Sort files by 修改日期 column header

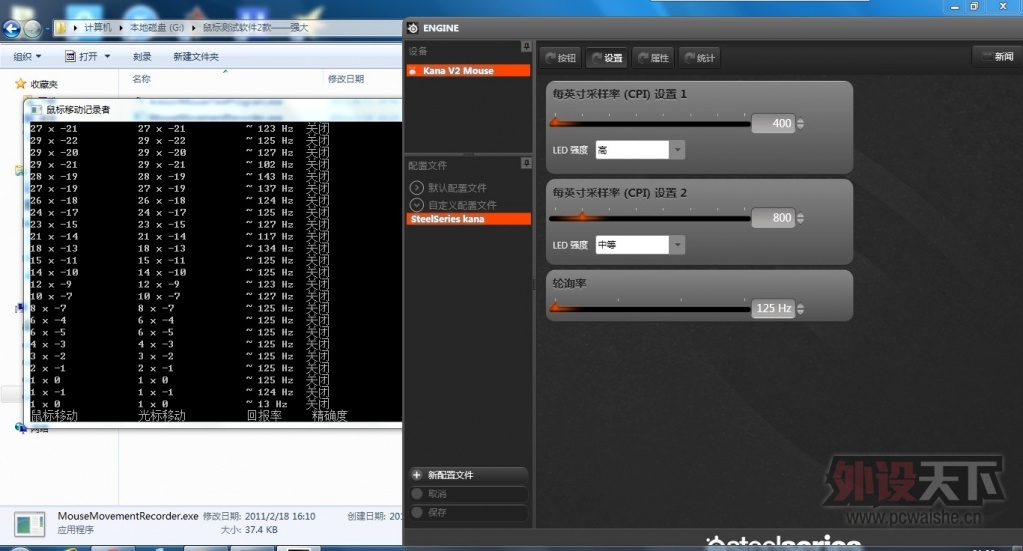(346, 79)
